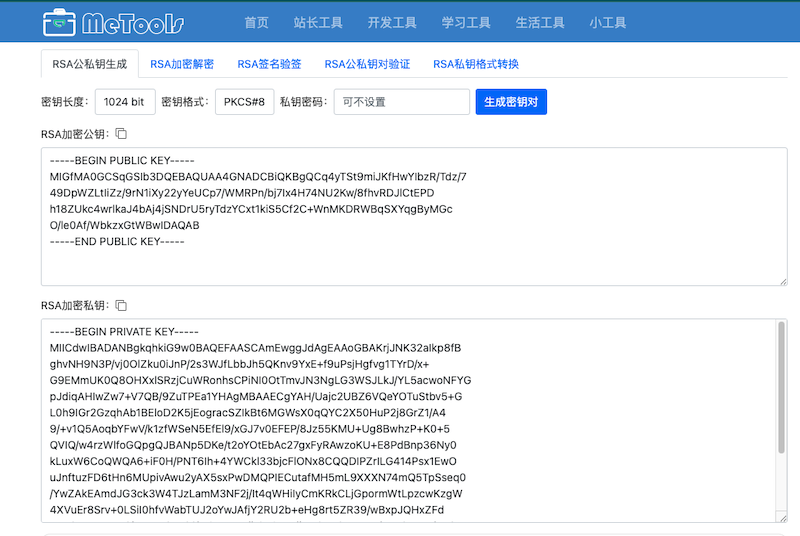The width and height of the screenshot is (800, 536).
Task: Open the 生活工具 menu
Action: tap(540, 23)
